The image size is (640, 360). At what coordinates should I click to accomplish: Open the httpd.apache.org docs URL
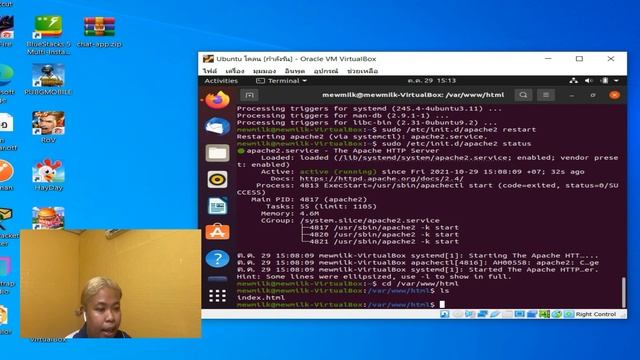(x=381, y=179)
